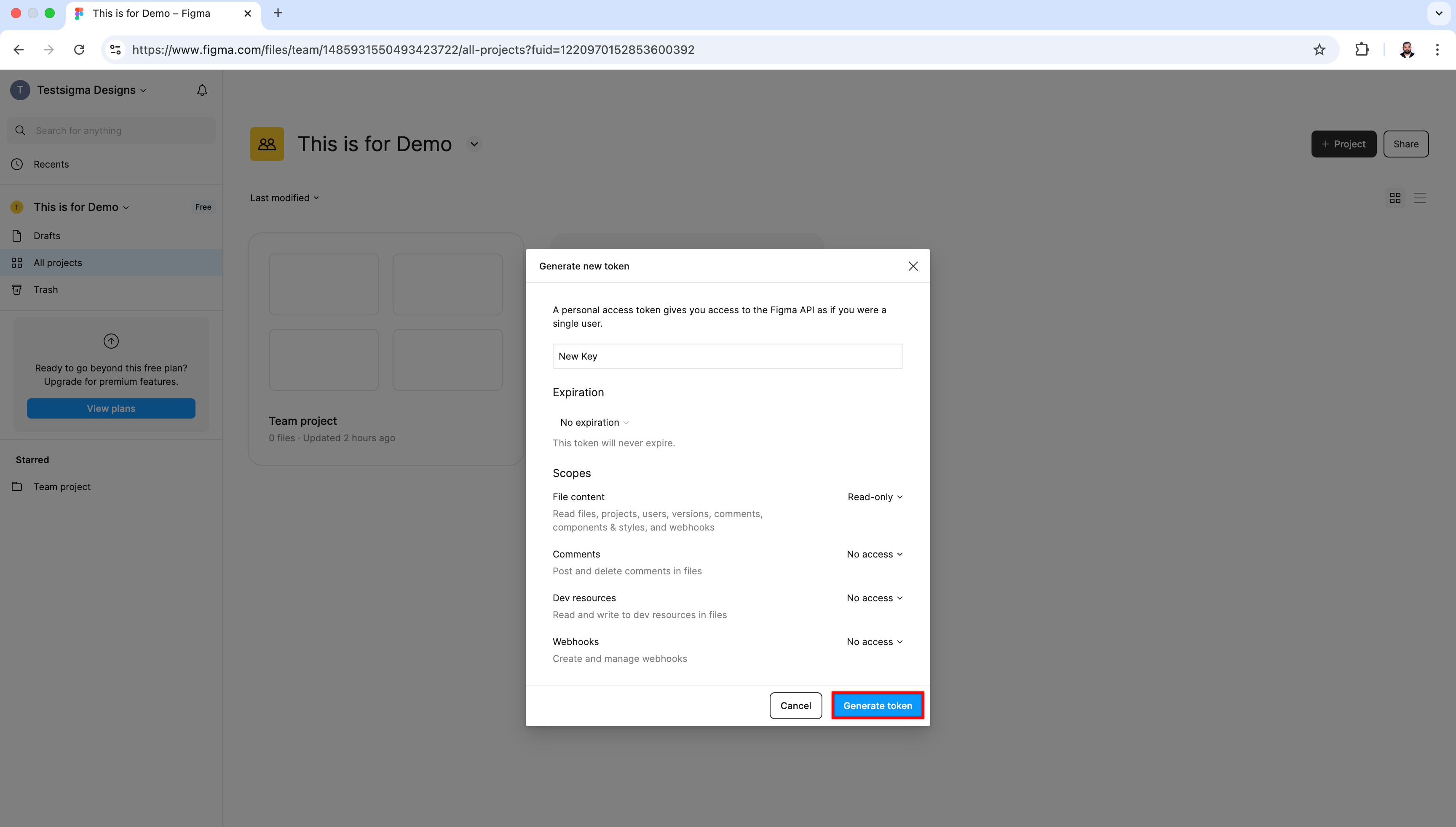Open Webhooks No access dropdown
1456x827 pixels.
[x=874, y=642]
